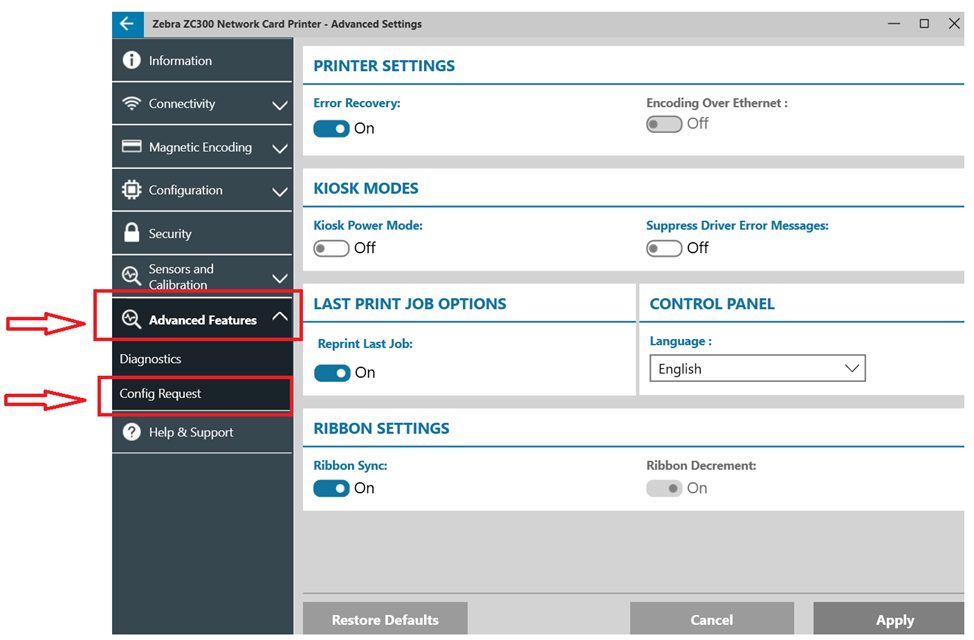
Task: Click the Security padlock icon
Action: click(x=131, y=233)
